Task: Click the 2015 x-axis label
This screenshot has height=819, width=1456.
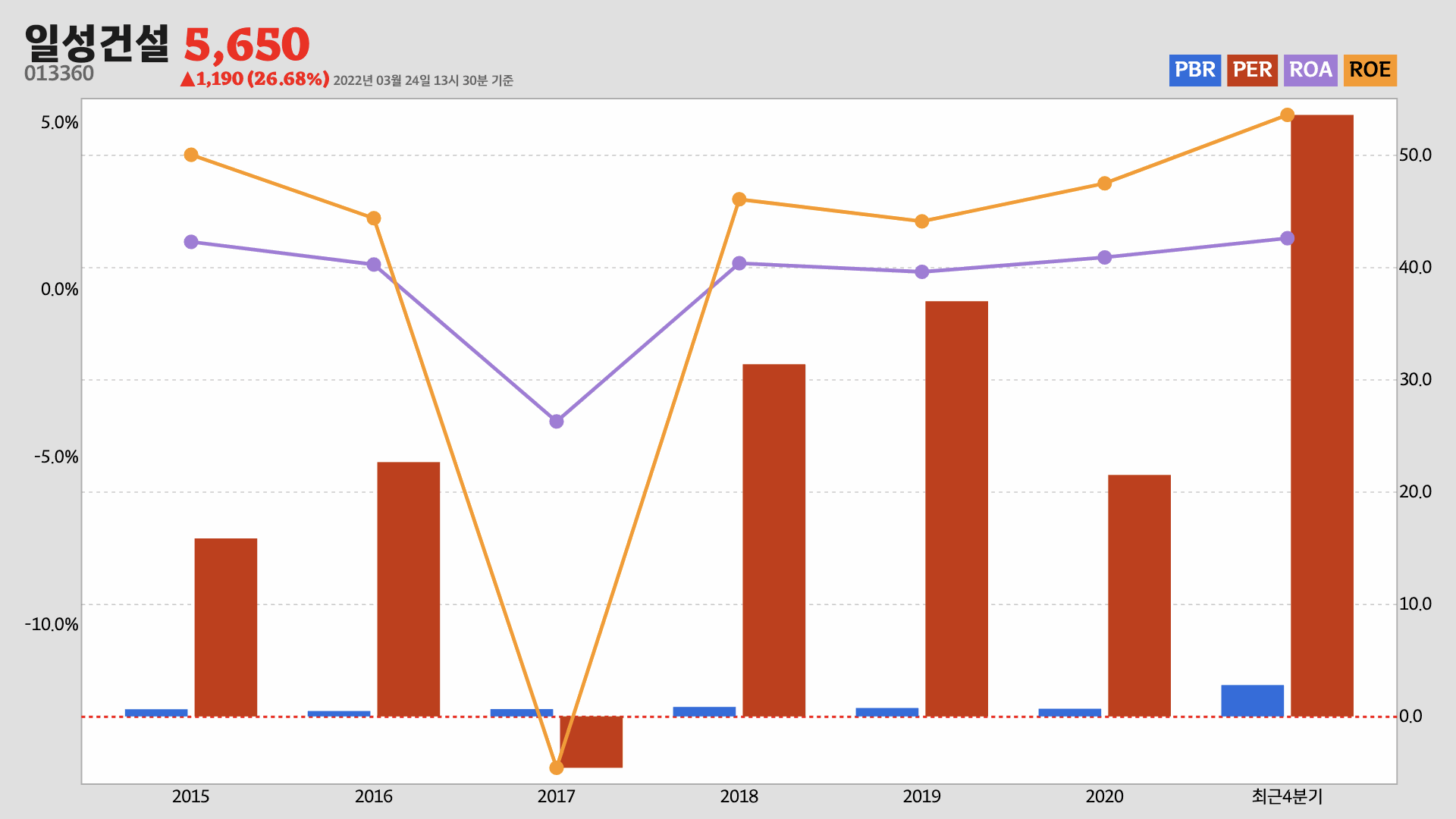Action: coord(190,796)
